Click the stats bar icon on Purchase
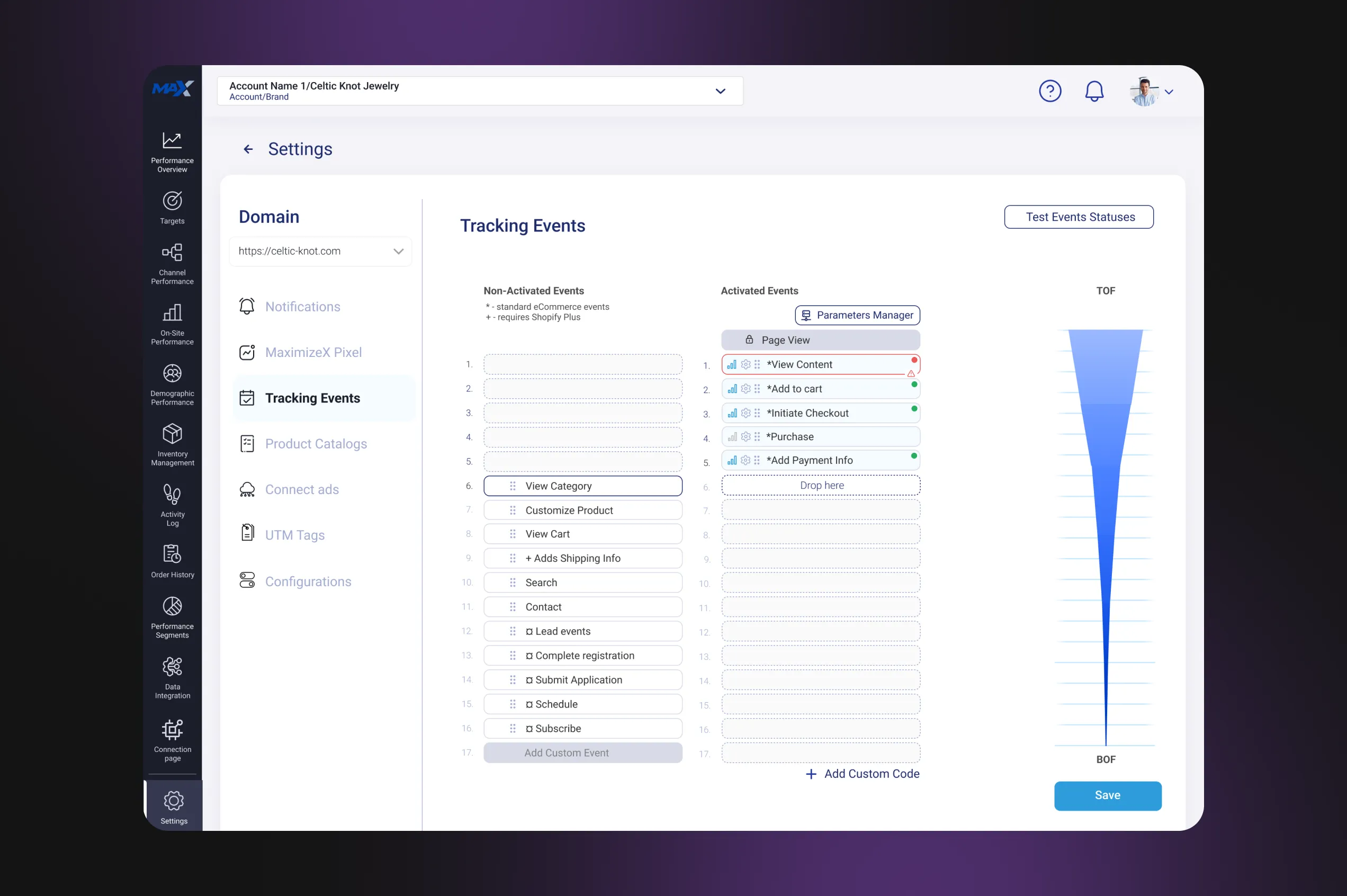Screen dimensions: 1347x896 [732, 436]
